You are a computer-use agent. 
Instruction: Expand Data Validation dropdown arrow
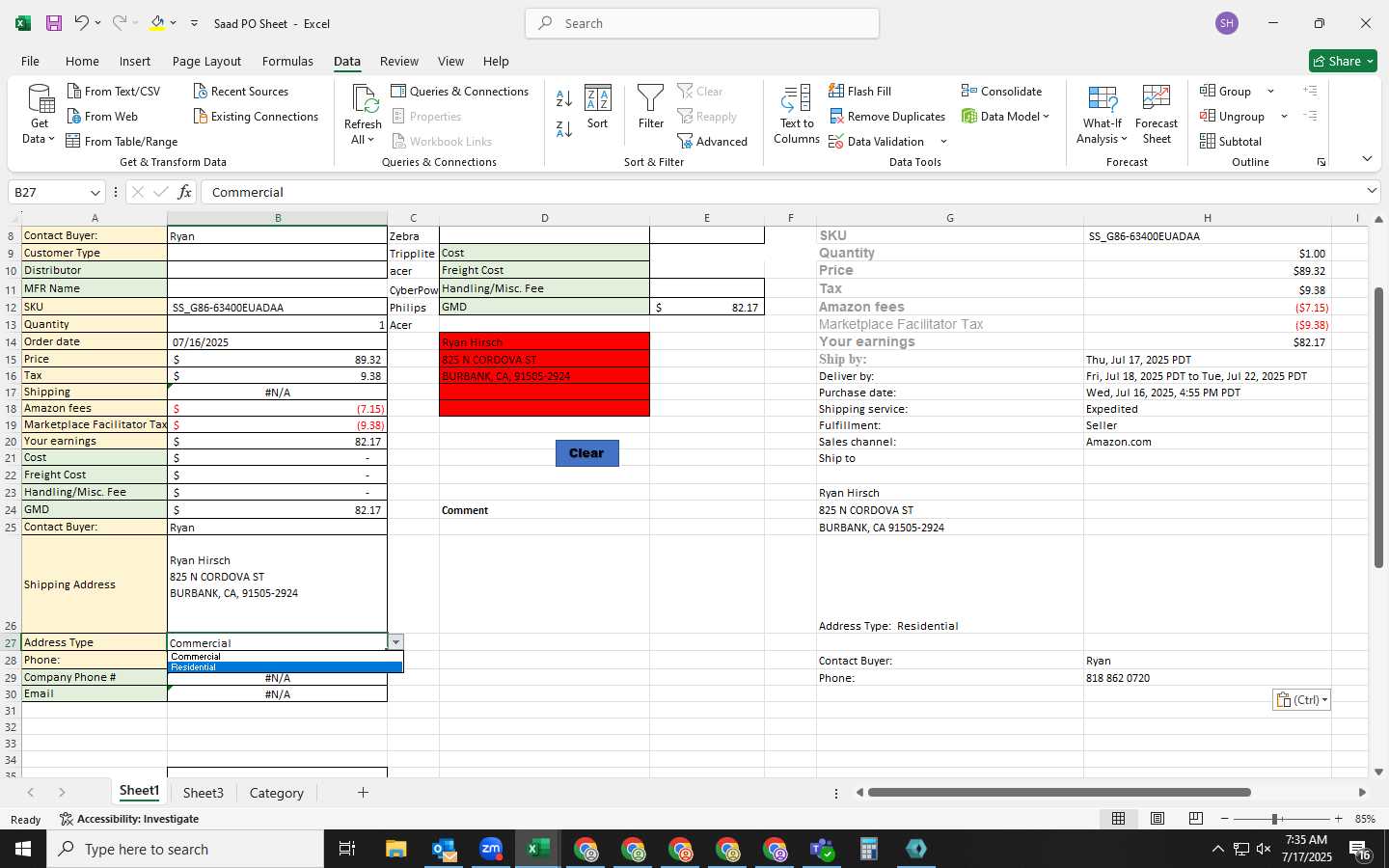point(943,142)
